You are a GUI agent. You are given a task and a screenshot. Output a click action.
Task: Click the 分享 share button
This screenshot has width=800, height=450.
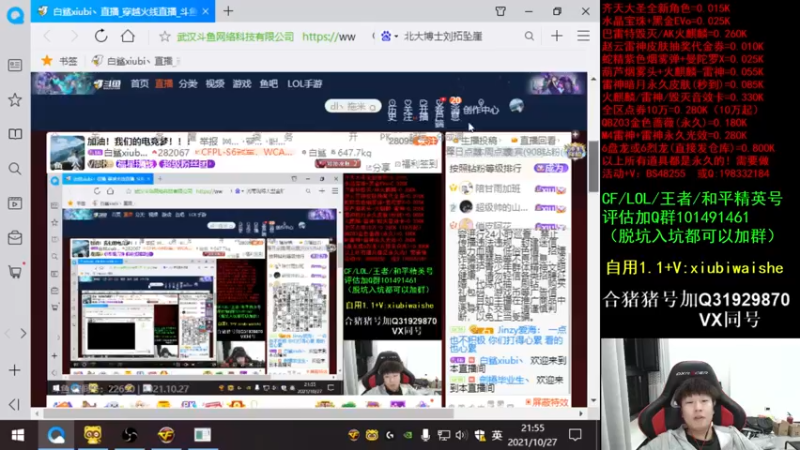[x=378, y=167]
